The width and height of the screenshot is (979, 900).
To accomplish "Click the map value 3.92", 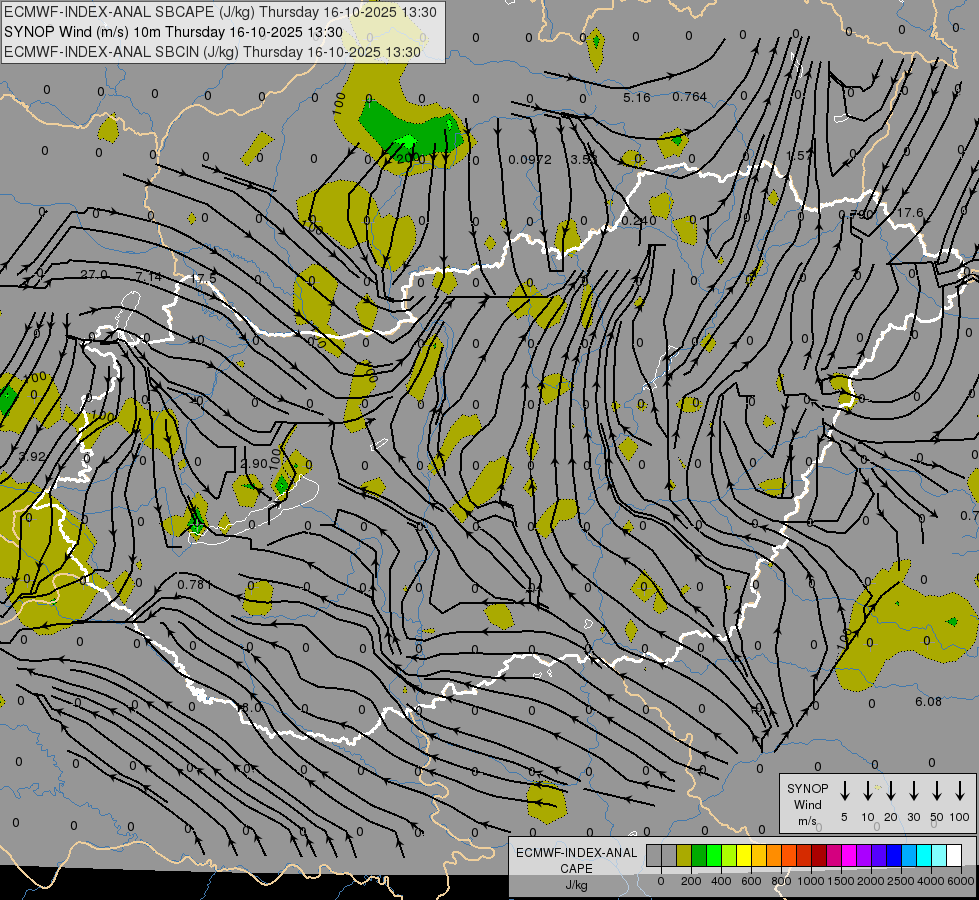I will coord(32,457).
